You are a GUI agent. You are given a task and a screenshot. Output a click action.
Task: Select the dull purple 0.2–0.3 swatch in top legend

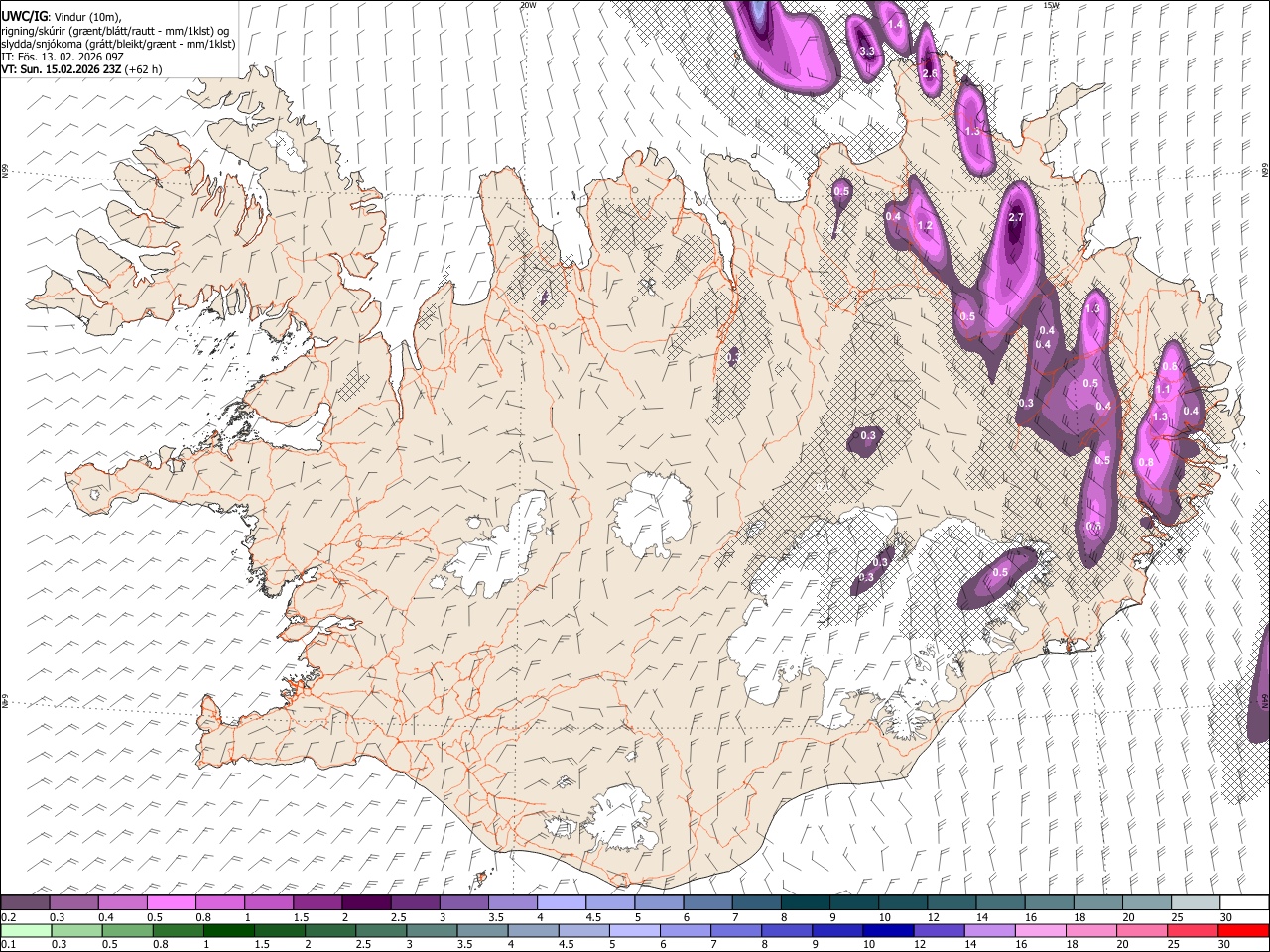(25, 903)
